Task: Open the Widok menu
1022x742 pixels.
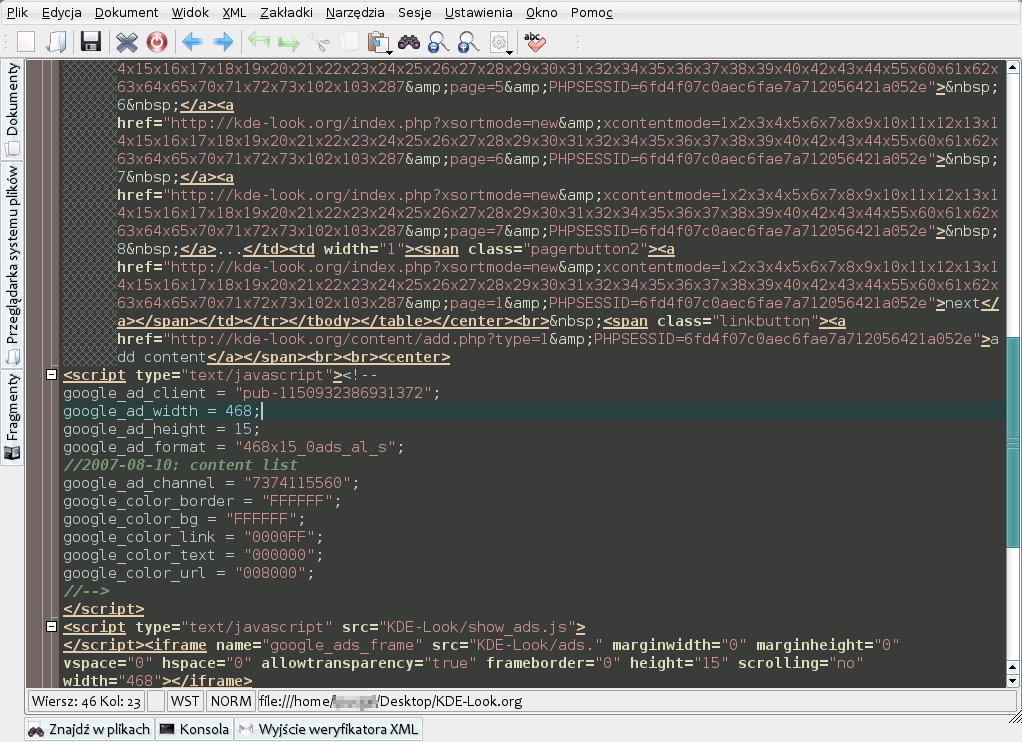Action: (190, 12)
